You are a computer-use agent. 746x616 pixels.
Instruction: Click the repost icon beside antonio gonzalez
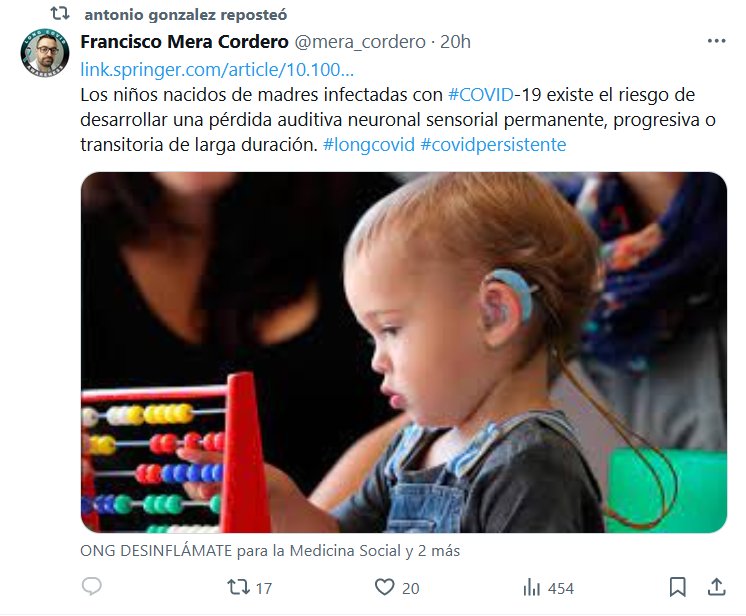60,14
